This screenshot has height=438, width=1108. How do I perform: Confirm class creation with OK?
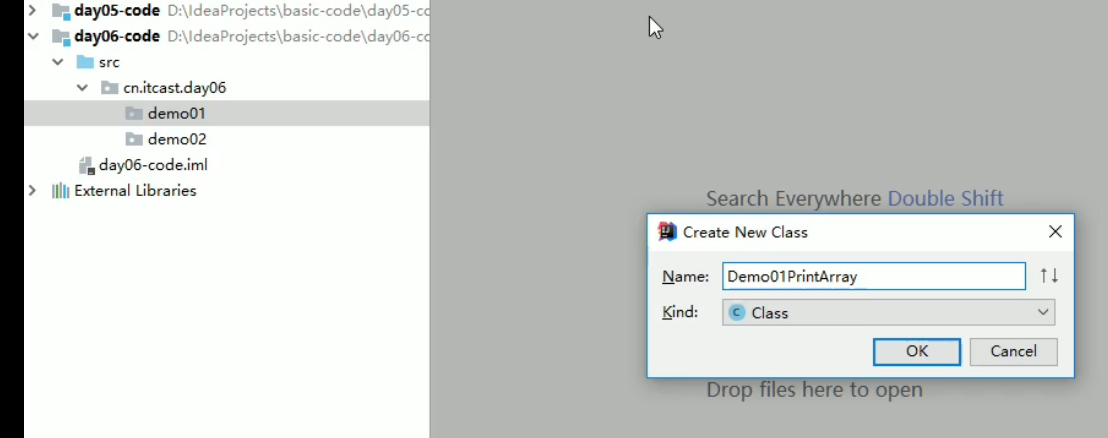tap(917, 352)
